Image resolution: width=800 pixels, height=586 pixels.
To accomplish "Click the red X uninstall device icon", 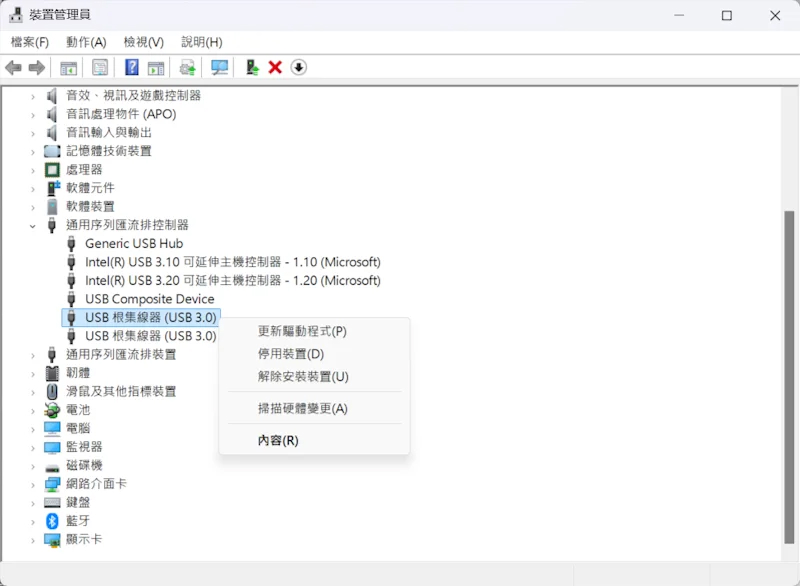I will [x=275, y=67].
